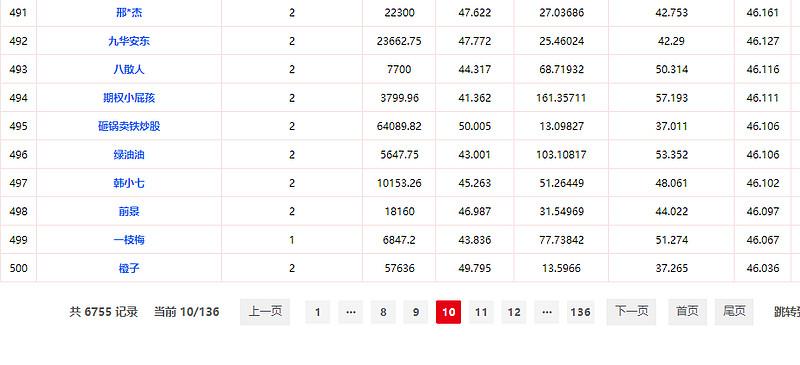800x365 pixels.
Task: Open user link 九华安东
Action: [129, 41]
